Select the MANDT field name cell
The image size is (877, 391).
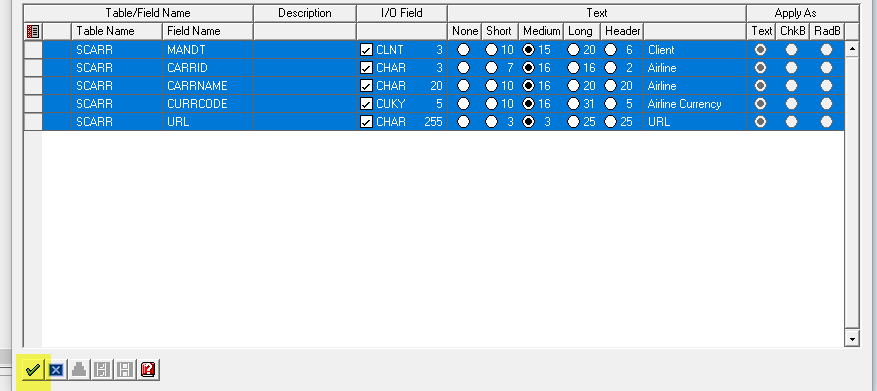208,50
